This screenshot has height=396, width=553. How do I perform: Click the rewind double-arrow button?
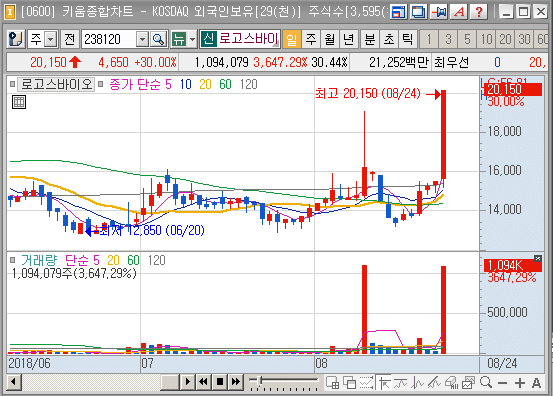(203, 382)
